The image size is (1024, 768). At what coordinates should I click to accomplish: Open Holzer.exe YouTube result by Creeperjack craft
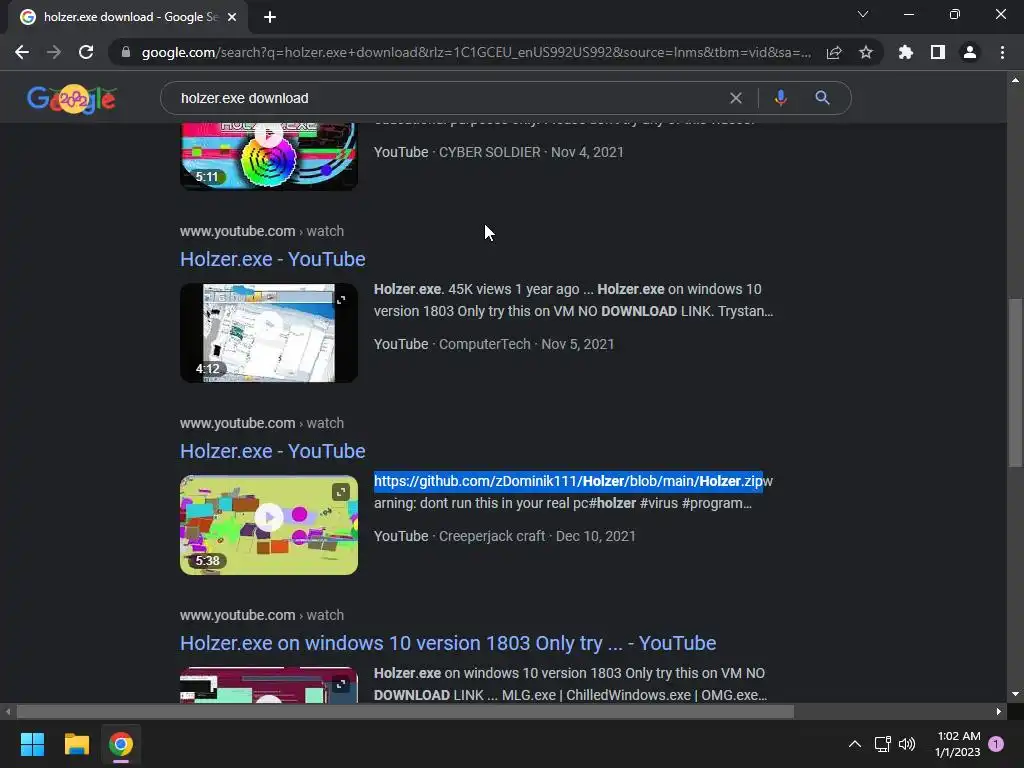(272, 451)
